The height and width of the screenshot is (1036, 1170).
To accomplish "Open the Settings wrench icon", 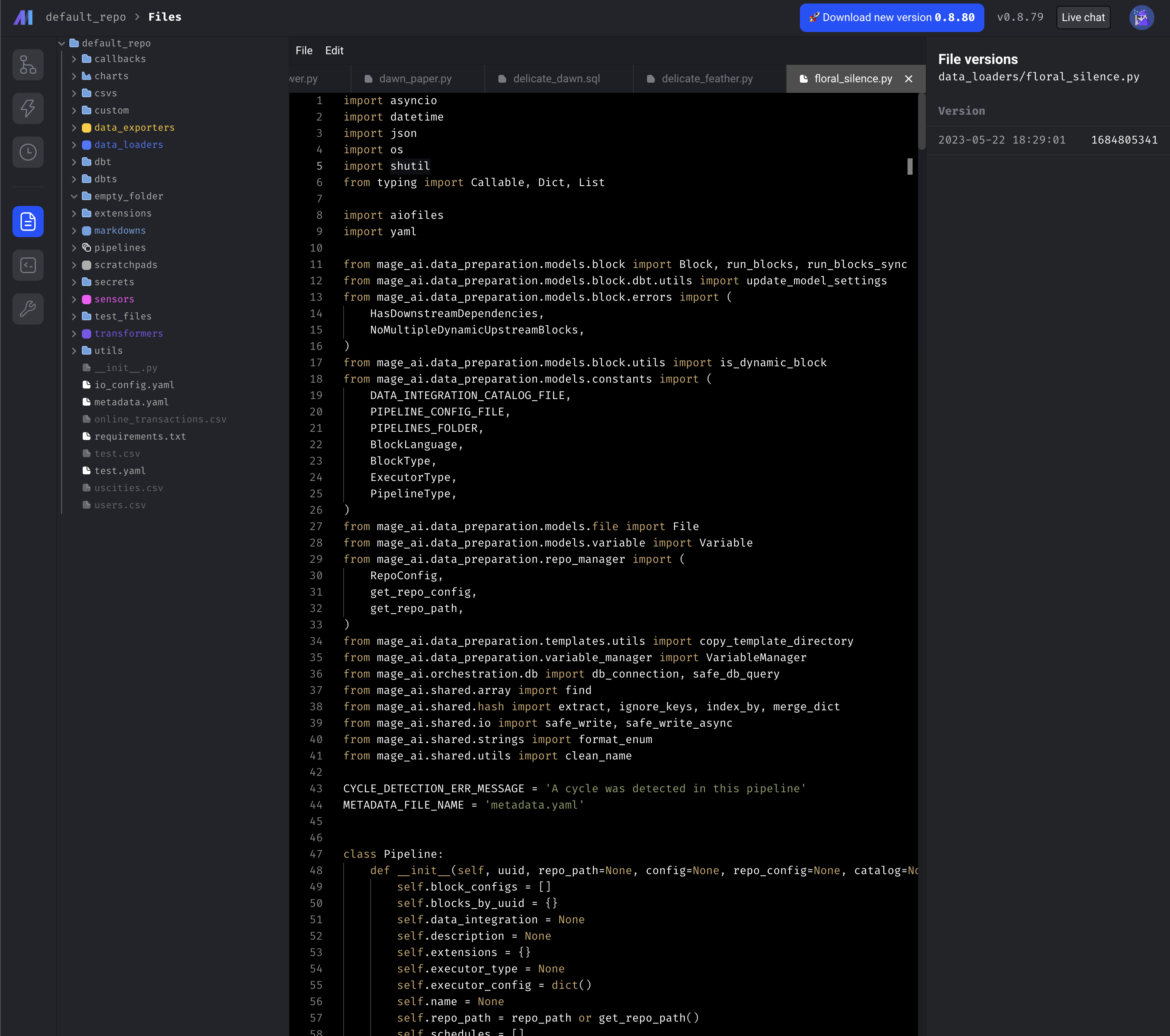I will (28, 309).
